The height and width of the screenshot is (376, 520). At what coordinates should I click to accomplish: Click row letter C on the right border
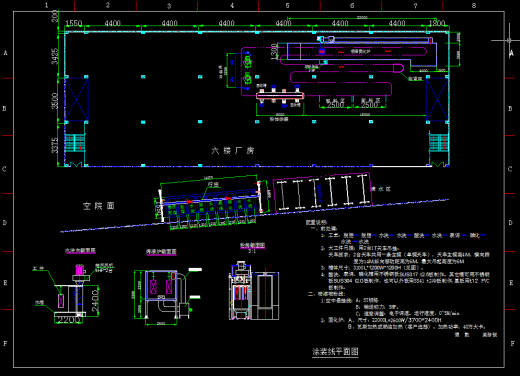(x=510, y=169)
